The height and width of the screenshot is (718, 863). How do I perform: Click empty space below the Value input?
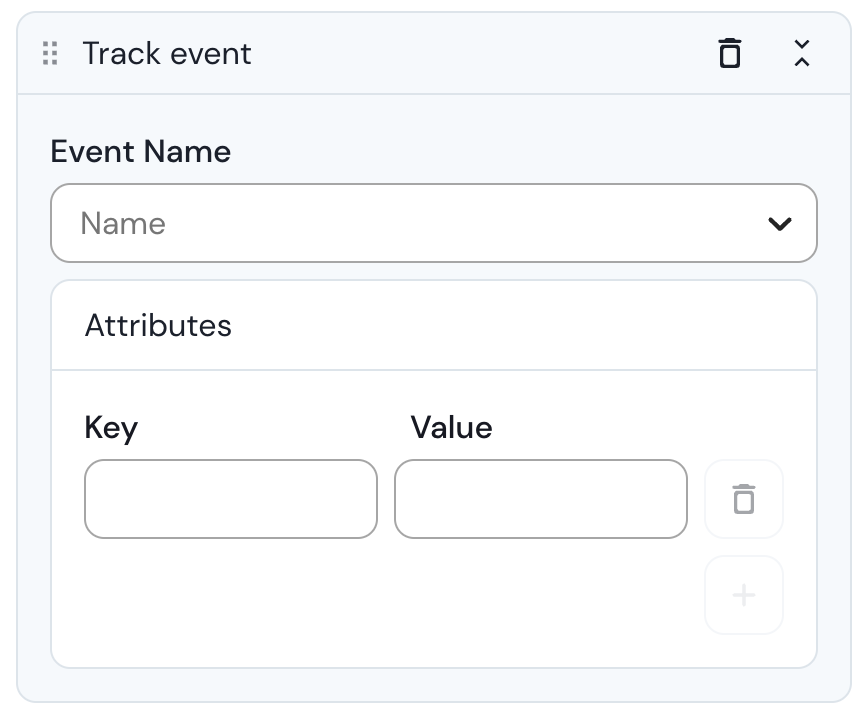click(x=541, y=600)
